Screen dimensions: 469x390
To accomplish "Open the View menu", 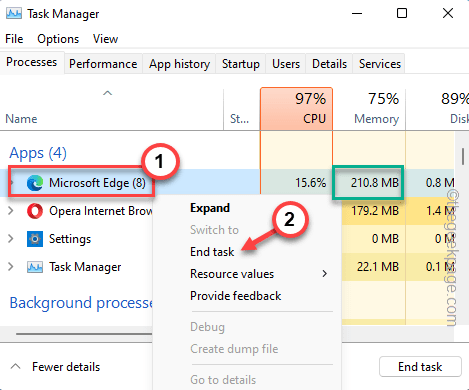I will (x=105, y=39).
